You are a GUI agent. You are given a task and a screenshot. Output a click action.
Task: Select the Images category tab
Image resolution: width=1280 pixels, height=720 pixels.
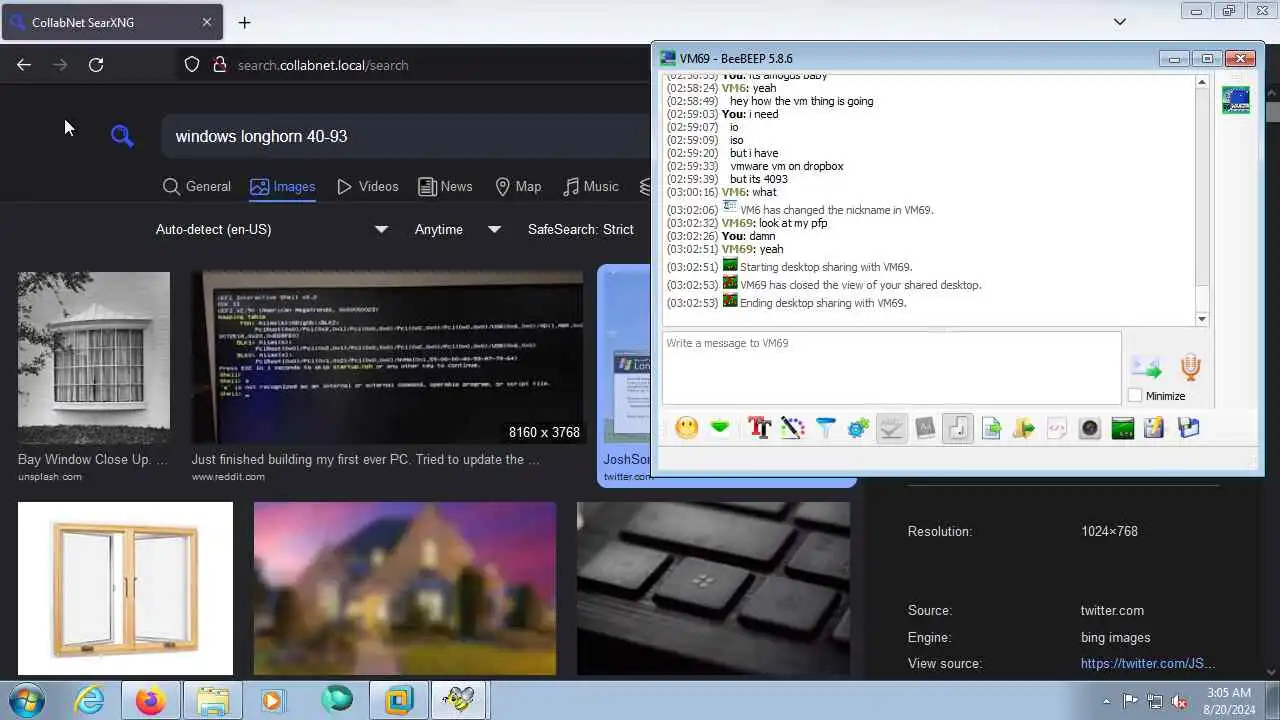tap(283, 186)
